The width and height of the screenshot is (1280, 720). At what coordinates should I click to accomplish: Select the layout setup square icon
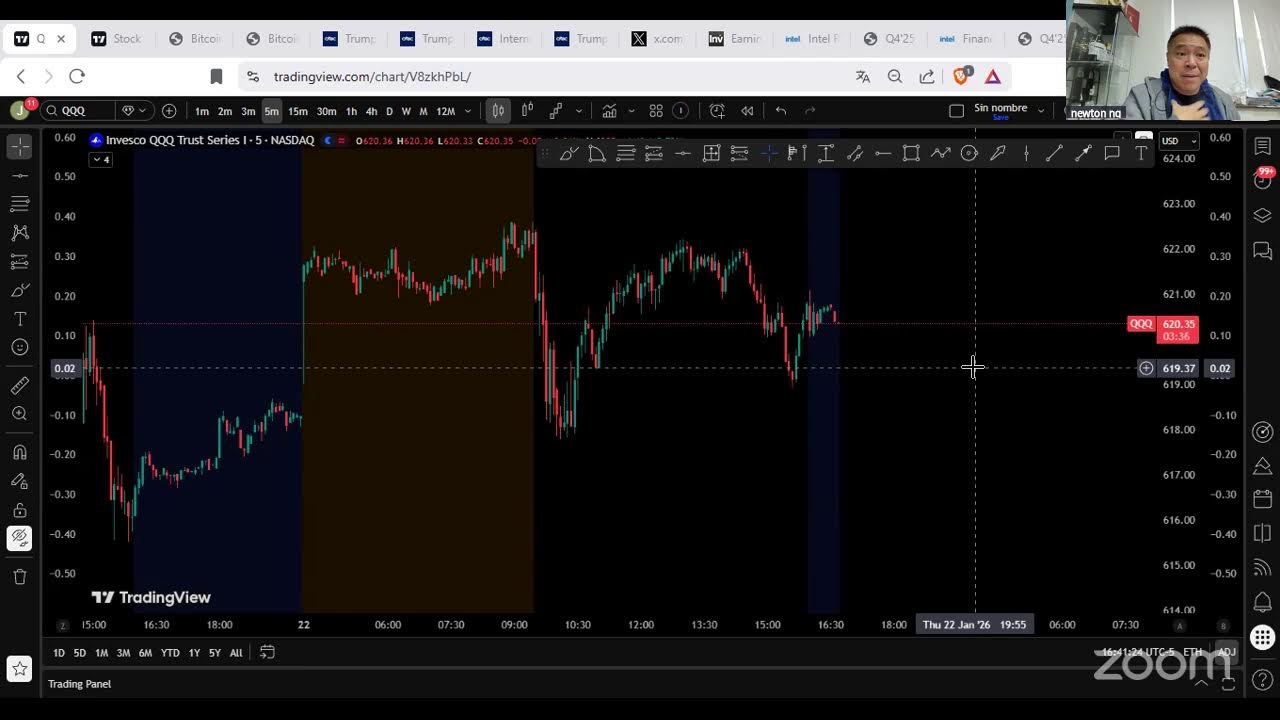click(x=956, y=111)
